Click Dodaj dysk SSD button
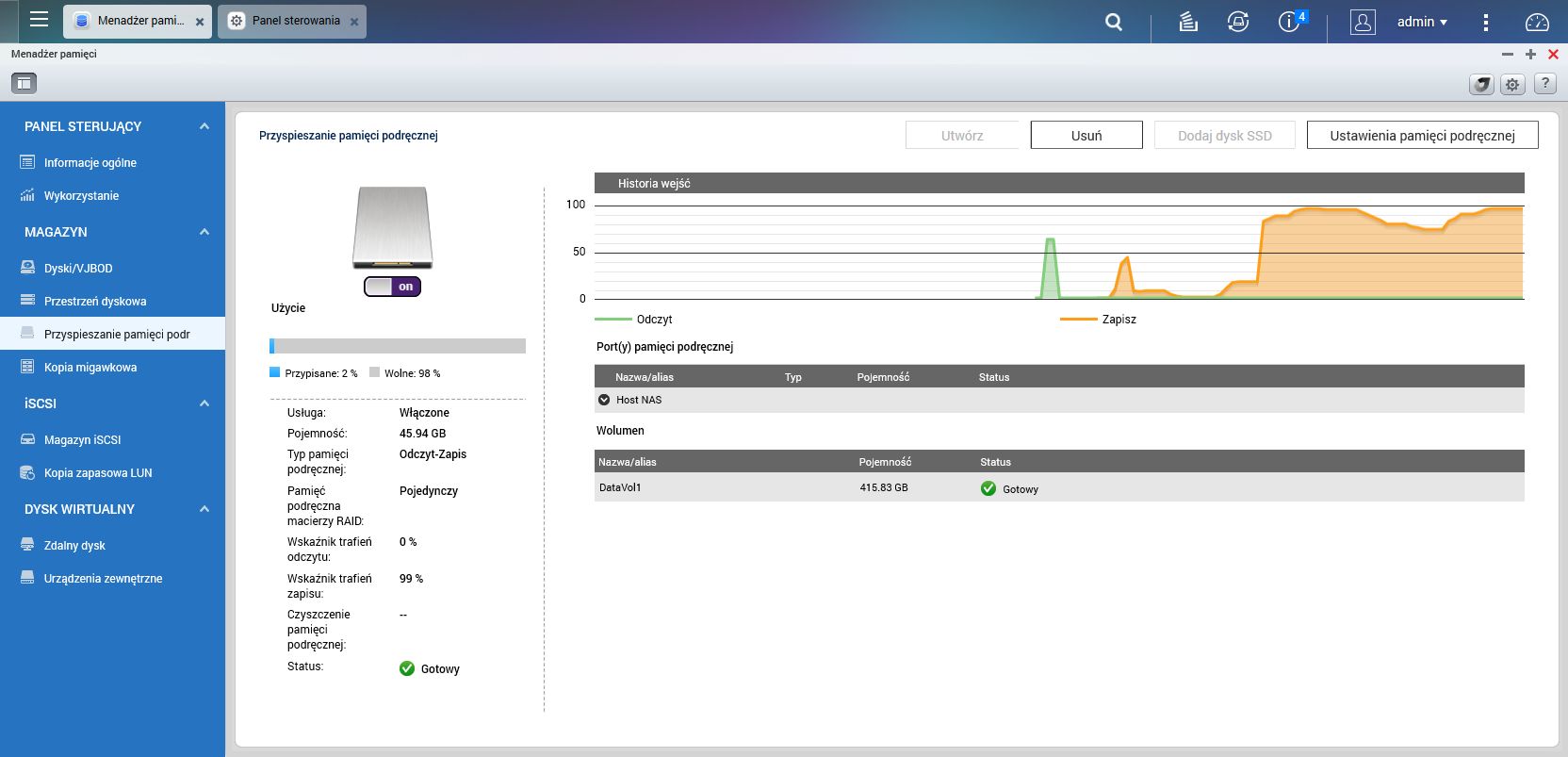Image resolution: width=1568 pixels, height=757 pixels. click(x=1225, y=135)
